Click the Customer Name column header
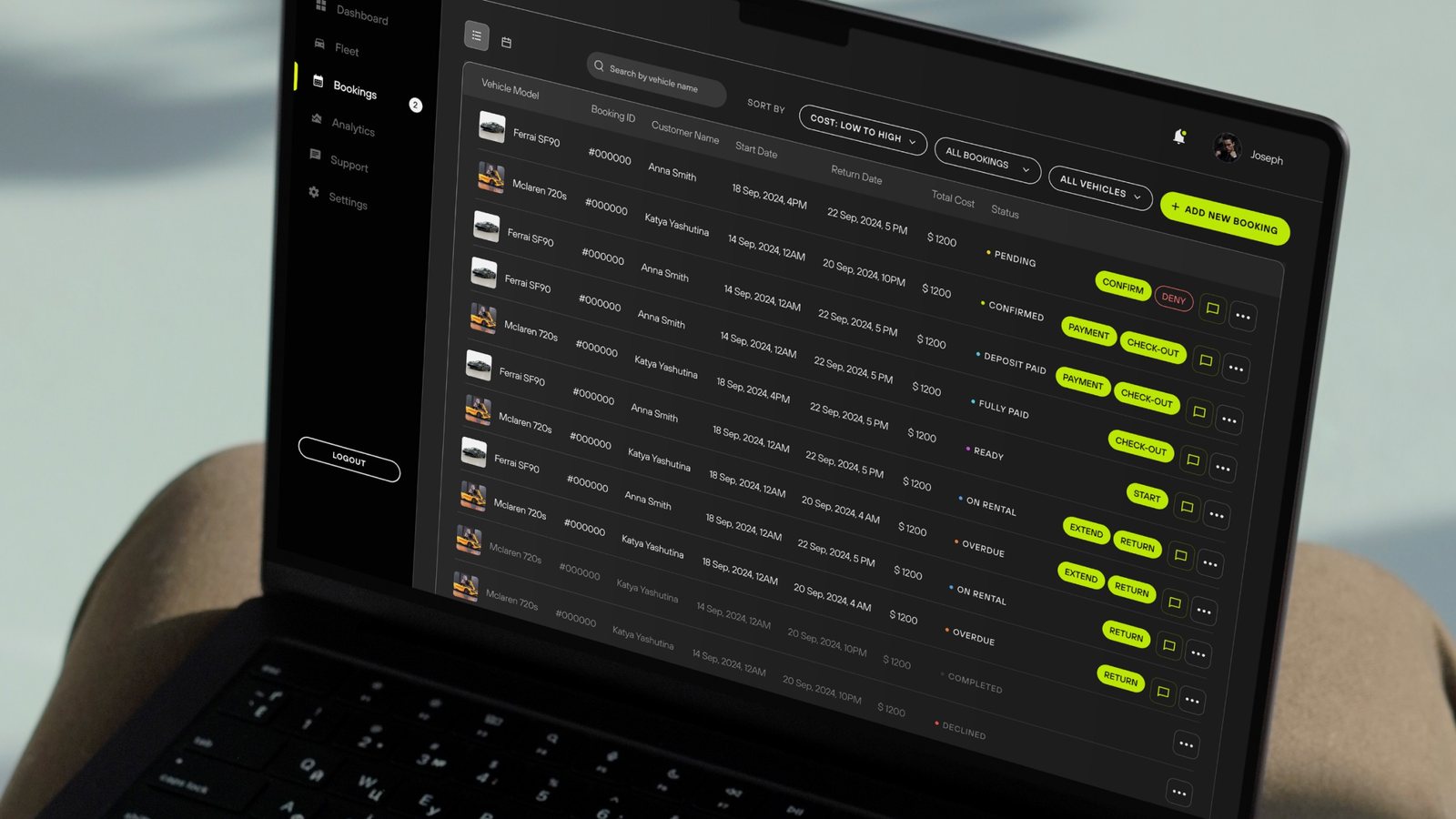Viewport: 1456px width, 819px height. (684, 133)
